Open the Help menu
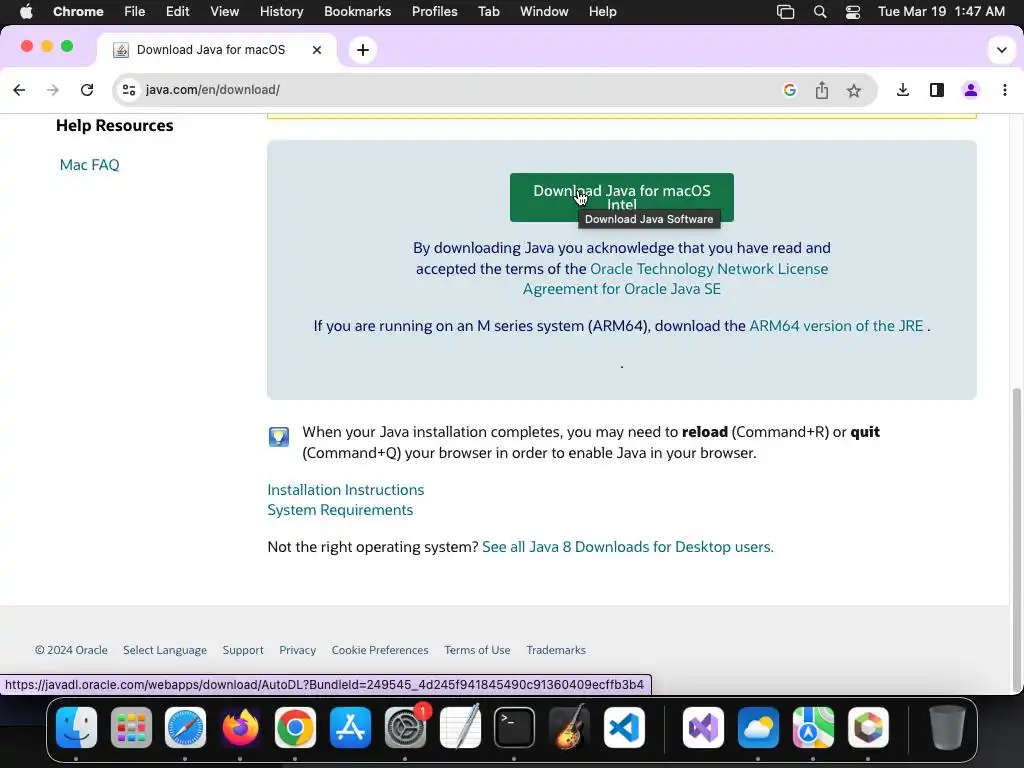1024x768 pixels. click(602, 12)
